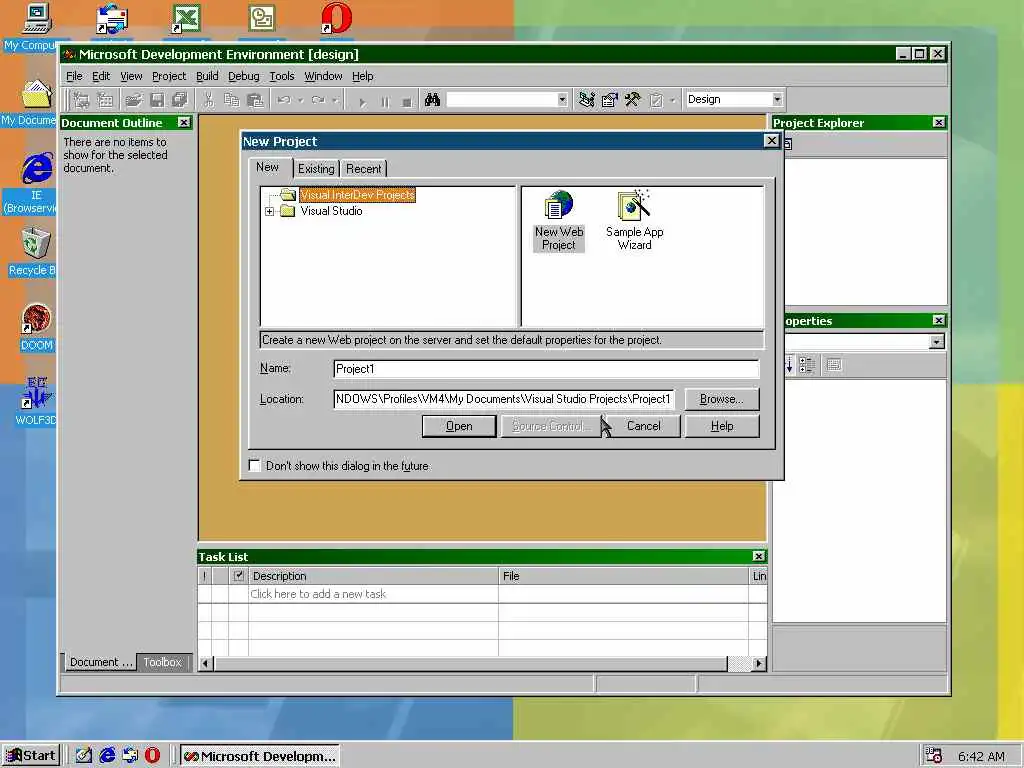Screen dimensions: 1024x768
Task: Select Visual InterDev Projects tree item
Action: (357, 195)
